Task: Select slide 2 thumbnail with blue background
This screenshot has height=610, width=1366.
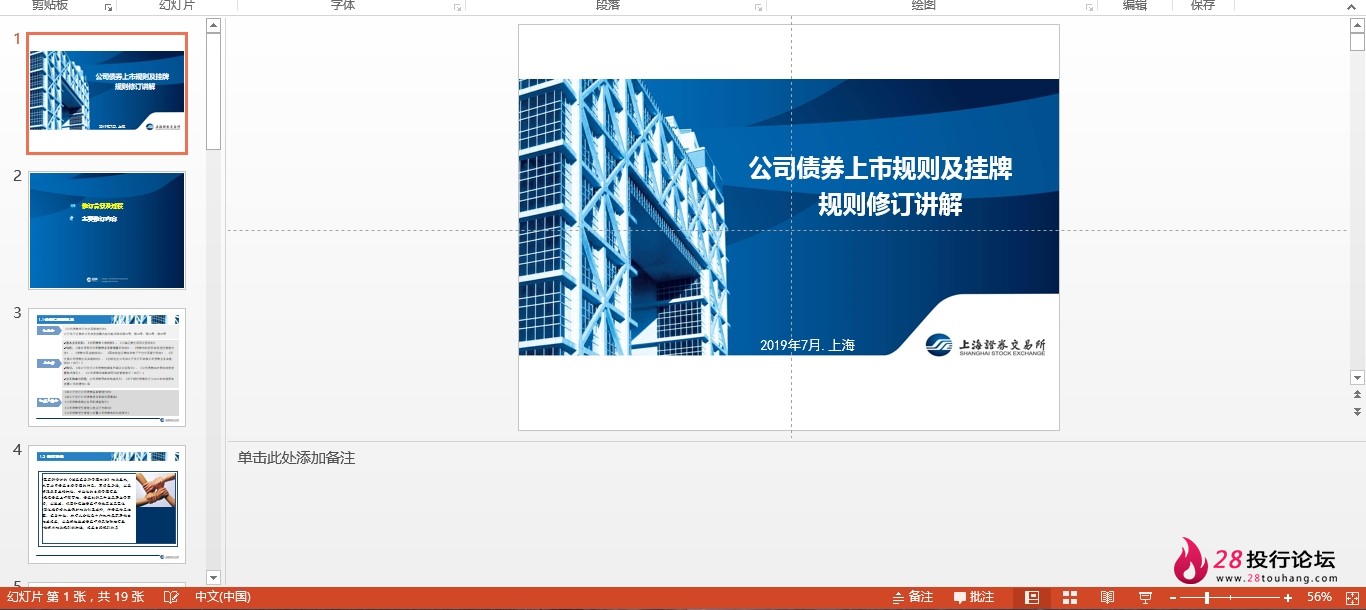Action: coord(107,230)
